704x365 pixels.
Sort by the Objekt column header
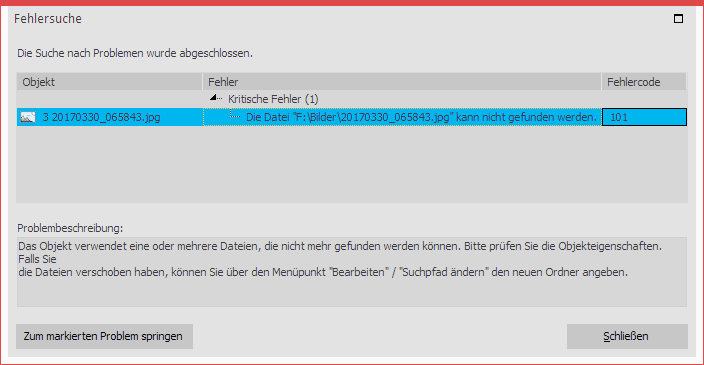pyautogui.click(x=110, y=82)
